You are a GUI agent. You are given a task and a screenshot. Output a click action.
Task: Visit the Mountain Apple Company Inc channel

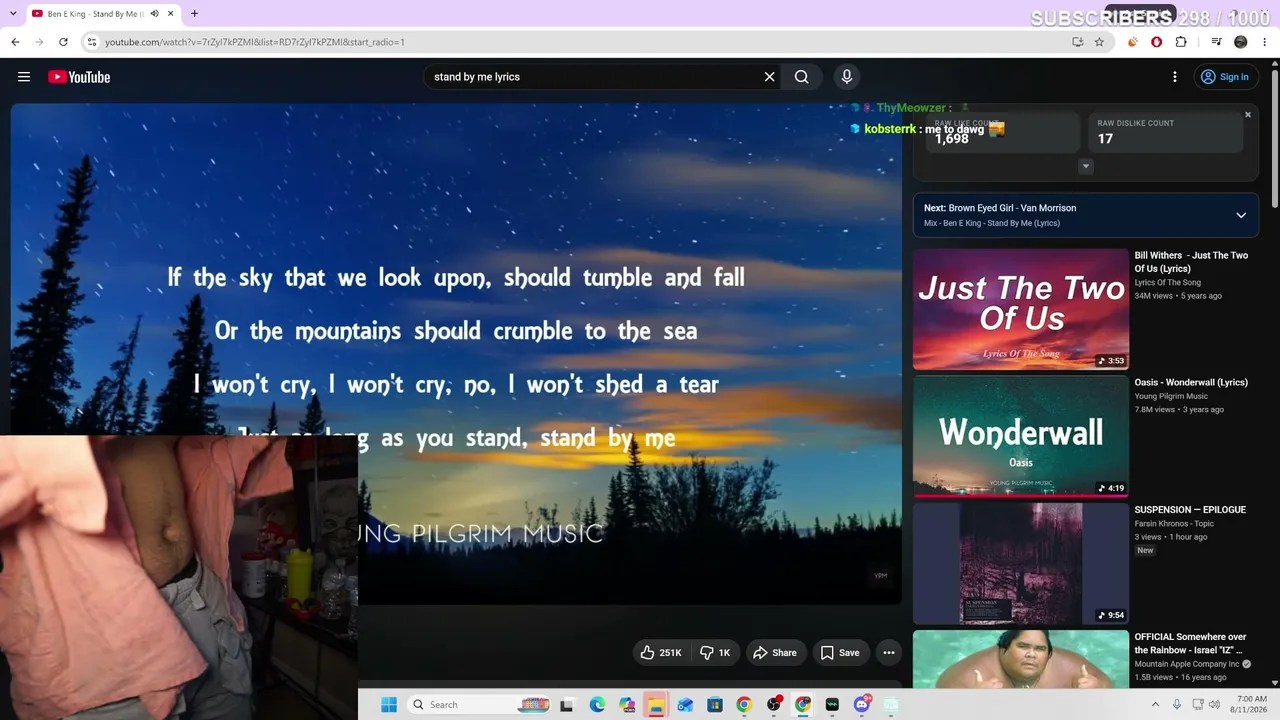(x=1187, y=664)
